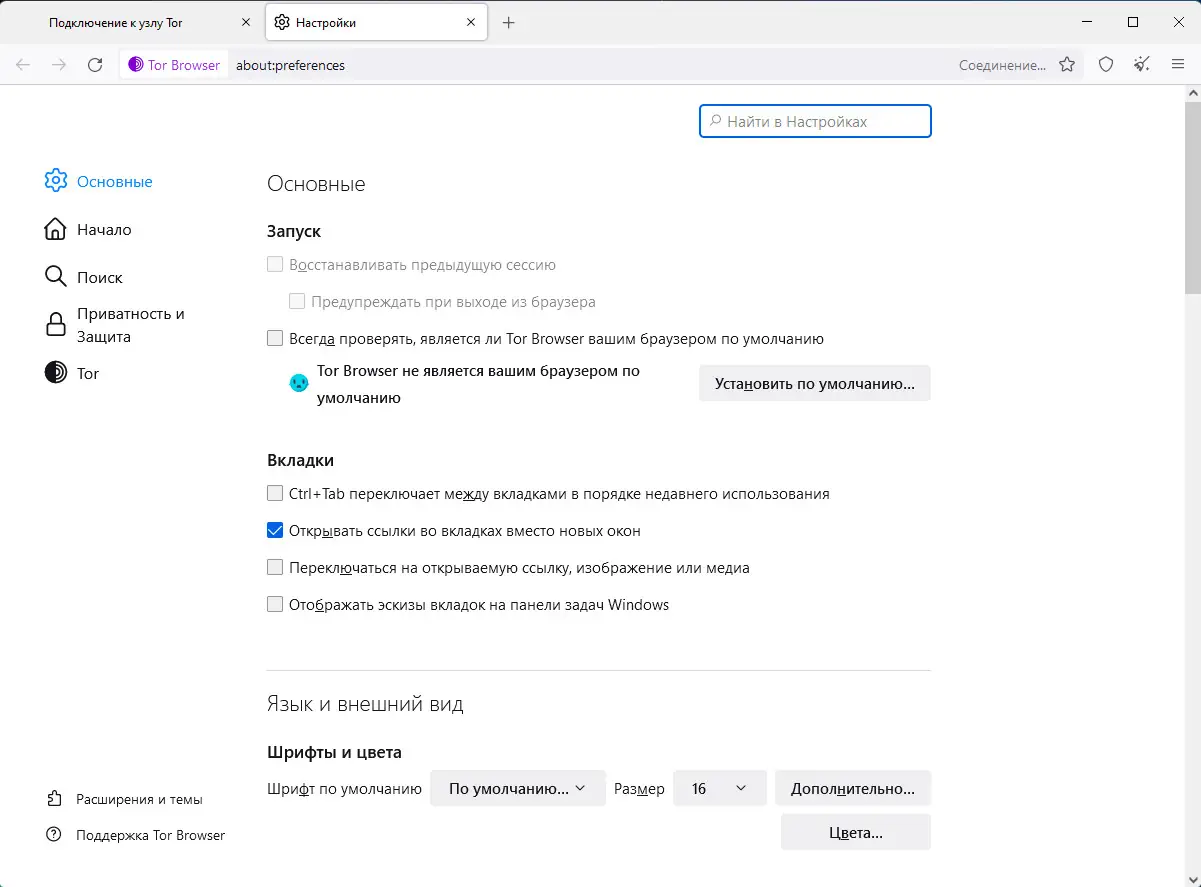
Task: Enable Отображать эскизы вкладок checkbox
Action: 275,604
